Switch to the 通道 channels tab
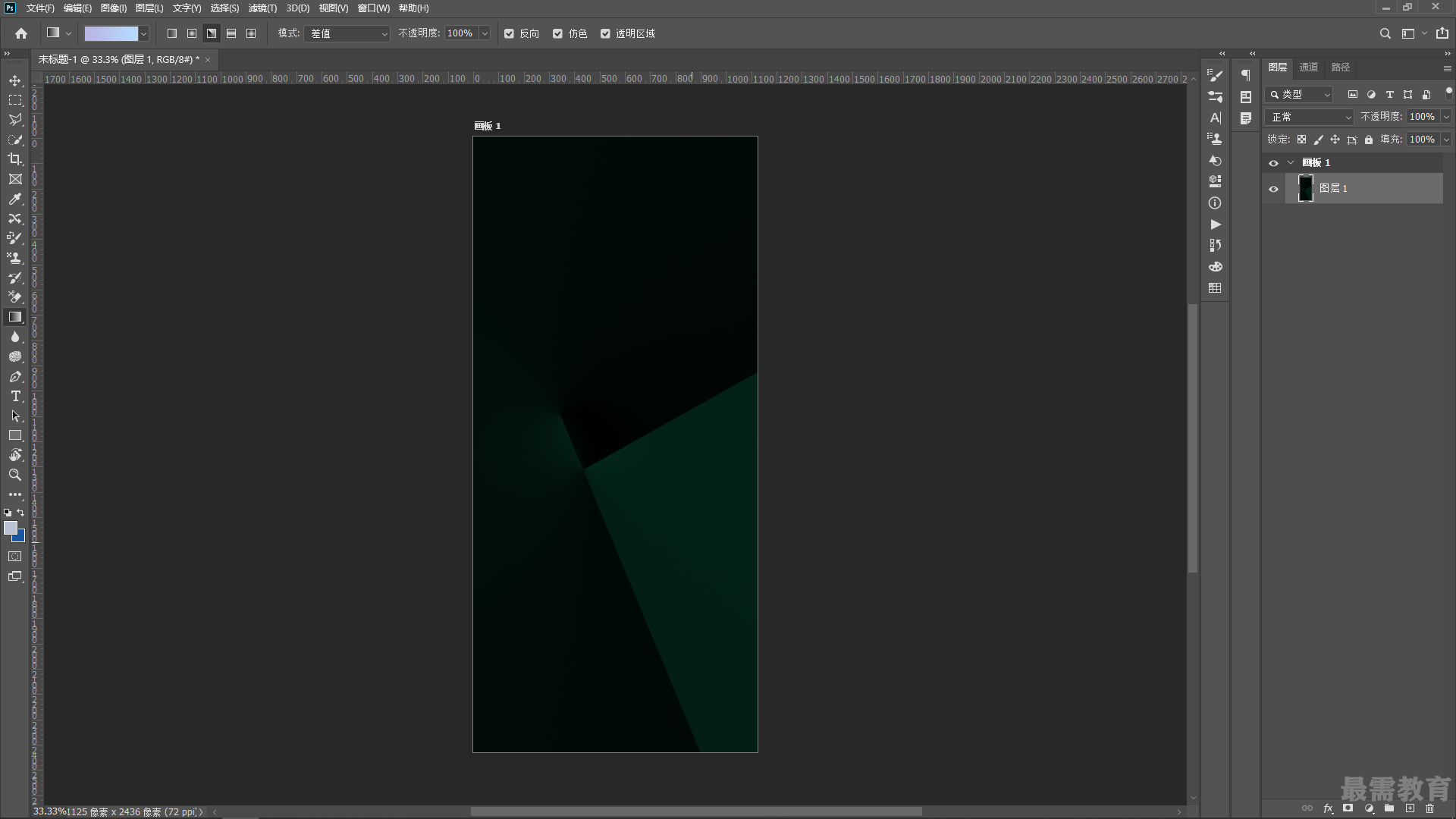This screenshot has height=819, width=1456. (1309, 67)
